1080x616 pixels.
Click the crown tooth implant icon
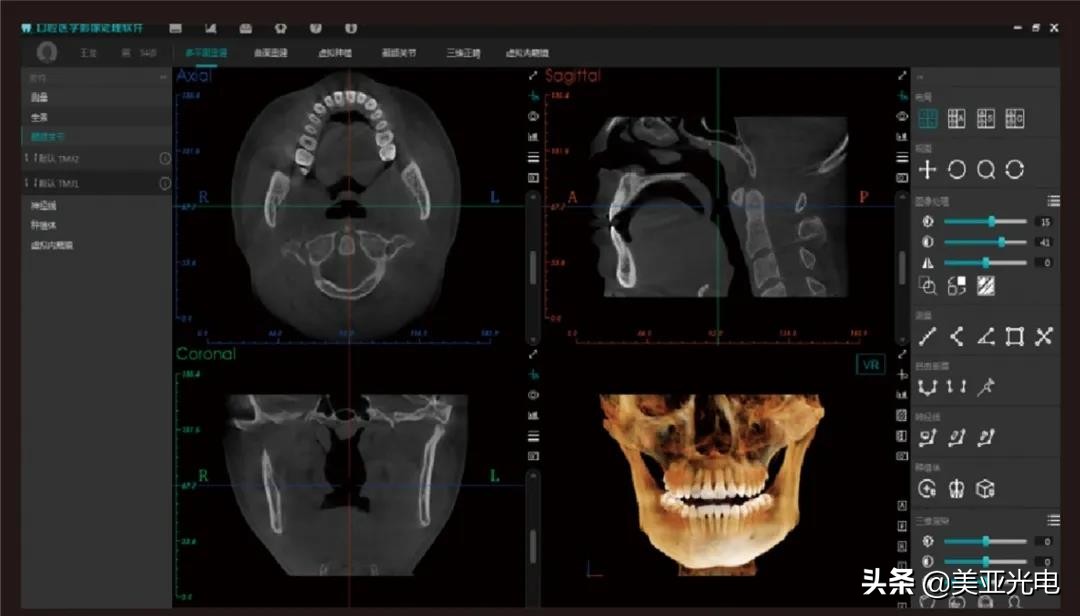tap(957, 489)
